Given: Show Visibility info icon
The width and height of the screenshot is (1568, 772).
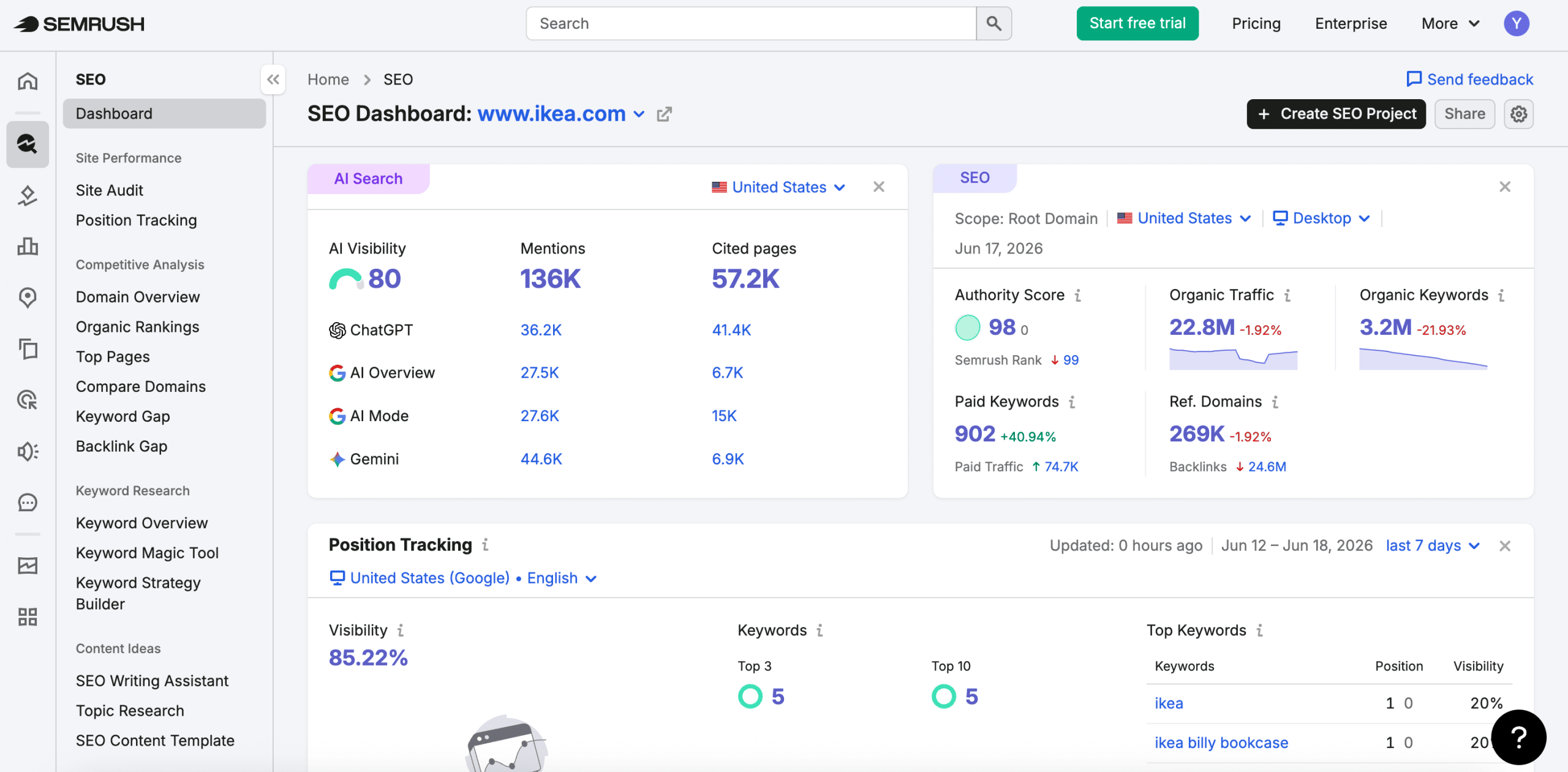Looking at the screenshot, I should 401,631.
